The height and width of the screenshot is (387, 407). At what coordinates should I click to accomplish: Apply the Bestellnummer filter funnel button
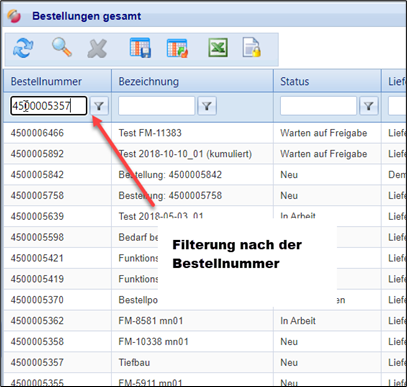(99, 106)
